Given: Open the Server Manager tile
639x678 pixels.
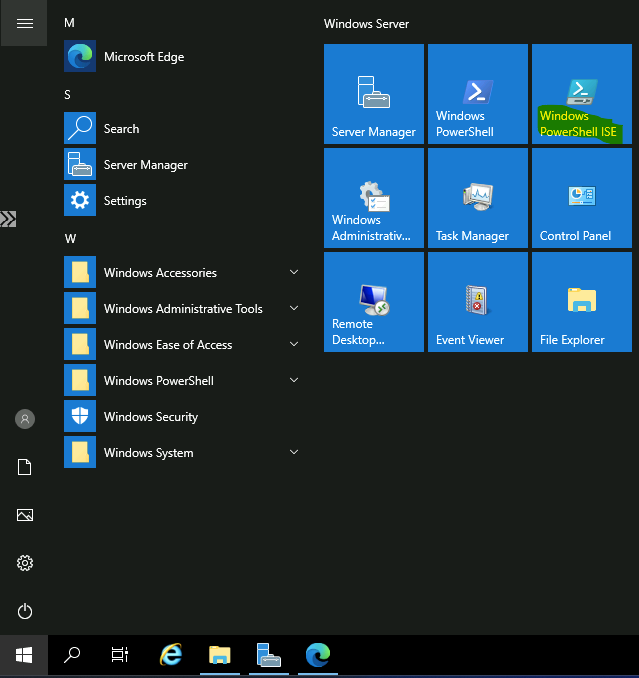Looking at the screenshot, I should [374, 94].
